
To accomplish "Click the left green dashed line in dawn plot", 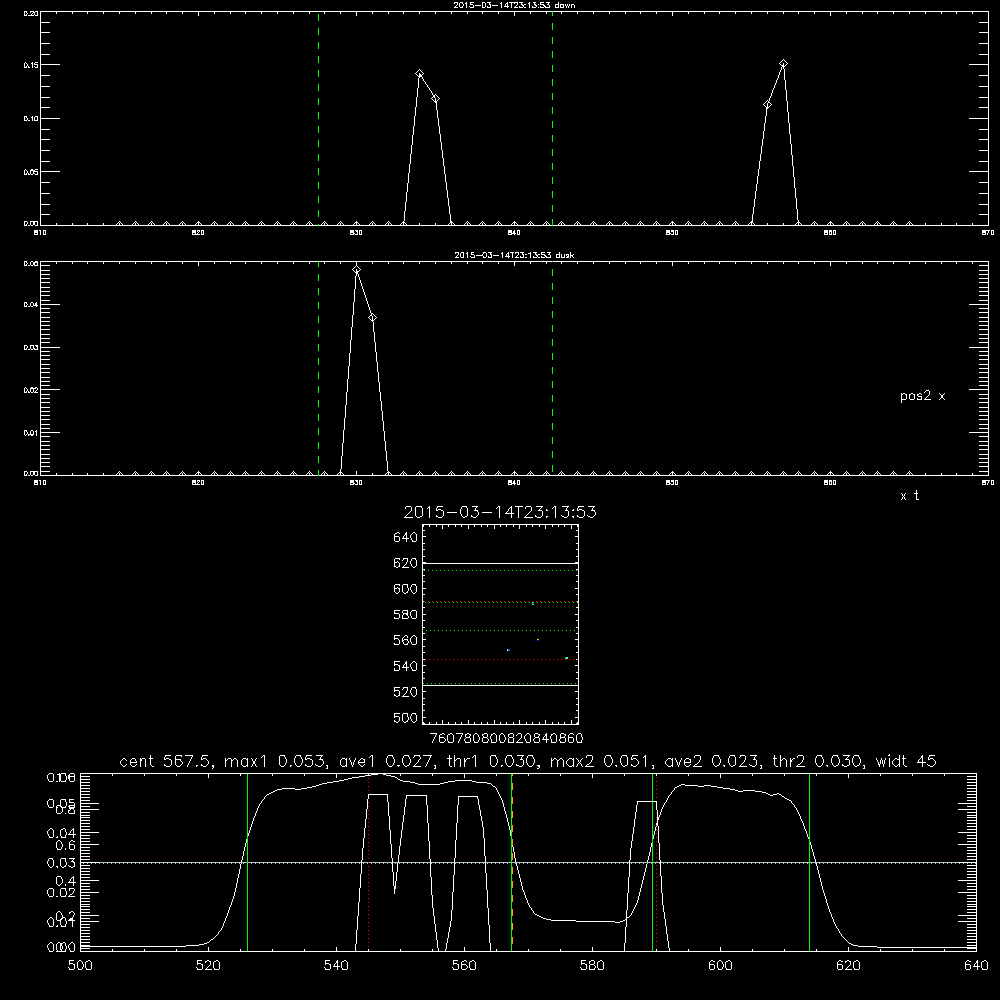I will (318, 118).
